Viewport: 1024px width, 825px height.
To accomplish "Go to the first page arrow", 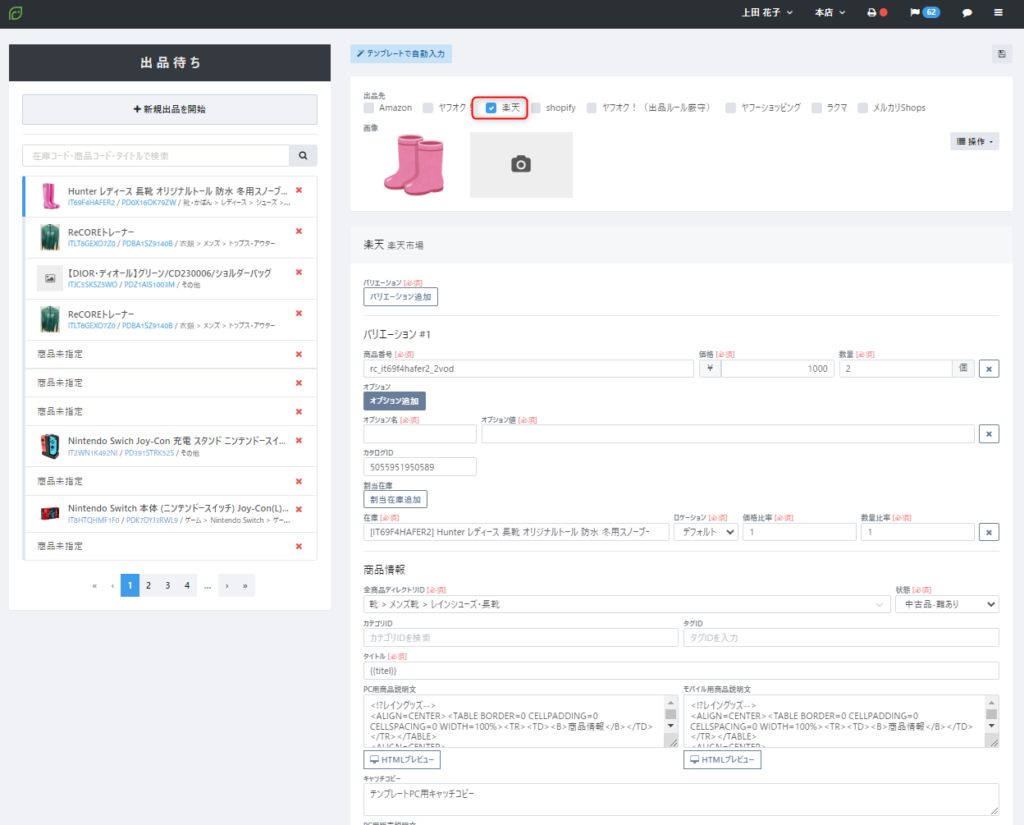I will [94, 586].
